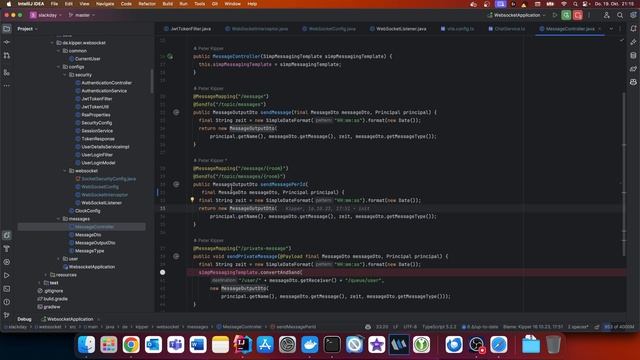Viewport: 640px width, 360px height.
Task: Click UTF-8 encoding in status bar
Action: (x=410, y=327)
